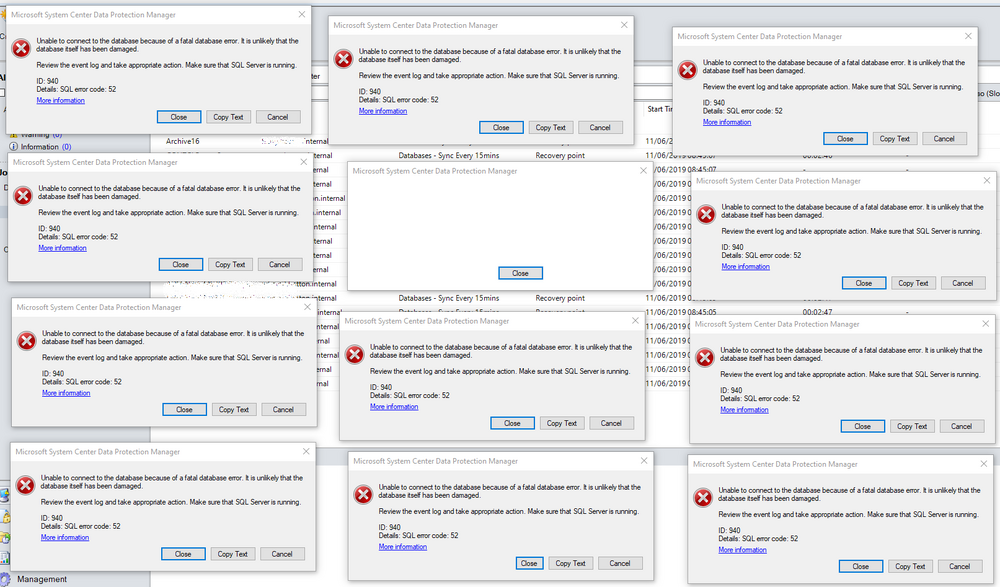Click Cancel in the top-left error dialog
Viewport: 1000px width, 587px height.
click(277, 117)
